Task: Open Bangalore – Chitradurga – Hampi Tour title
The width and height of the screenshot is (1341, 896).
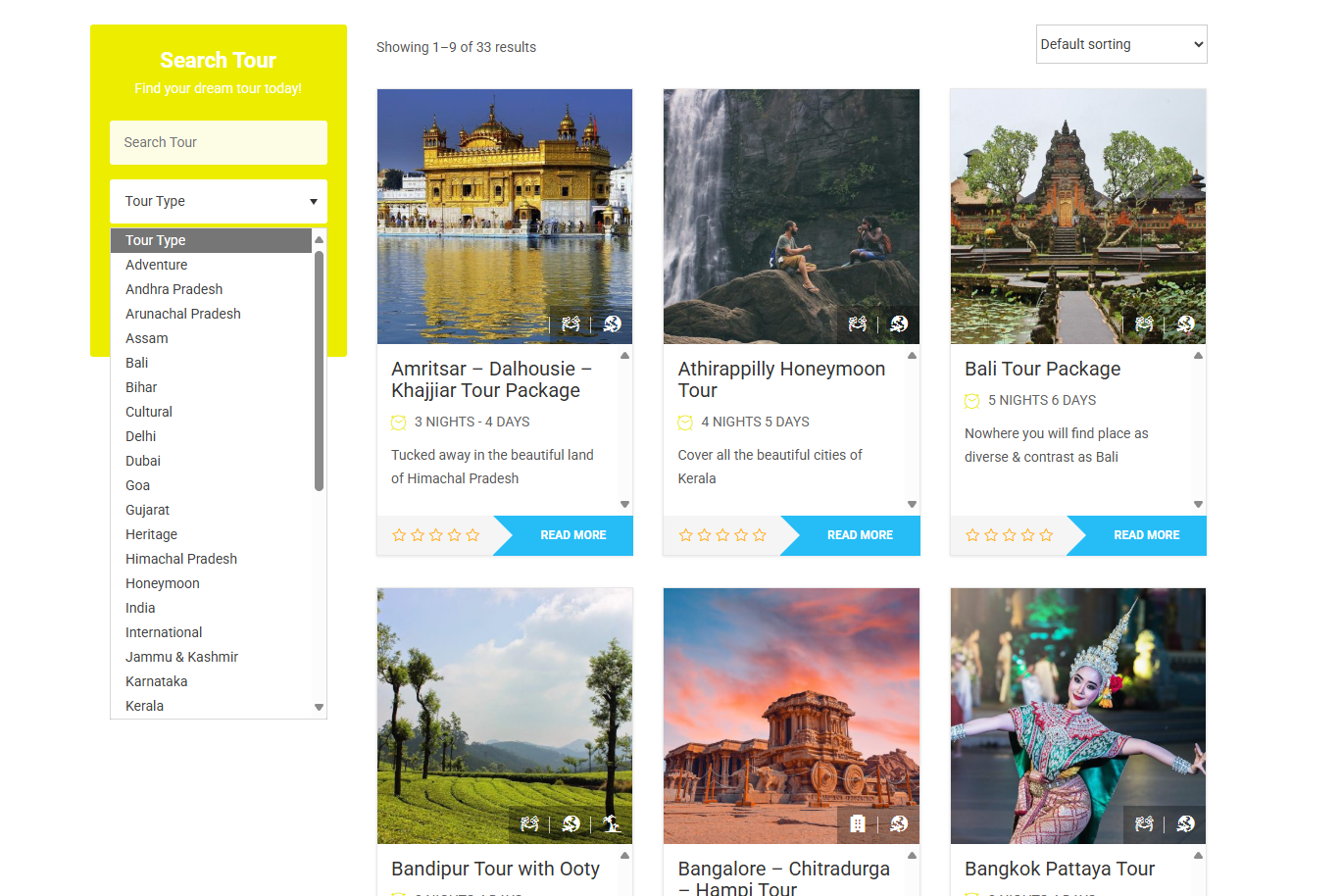Action: 784,877
